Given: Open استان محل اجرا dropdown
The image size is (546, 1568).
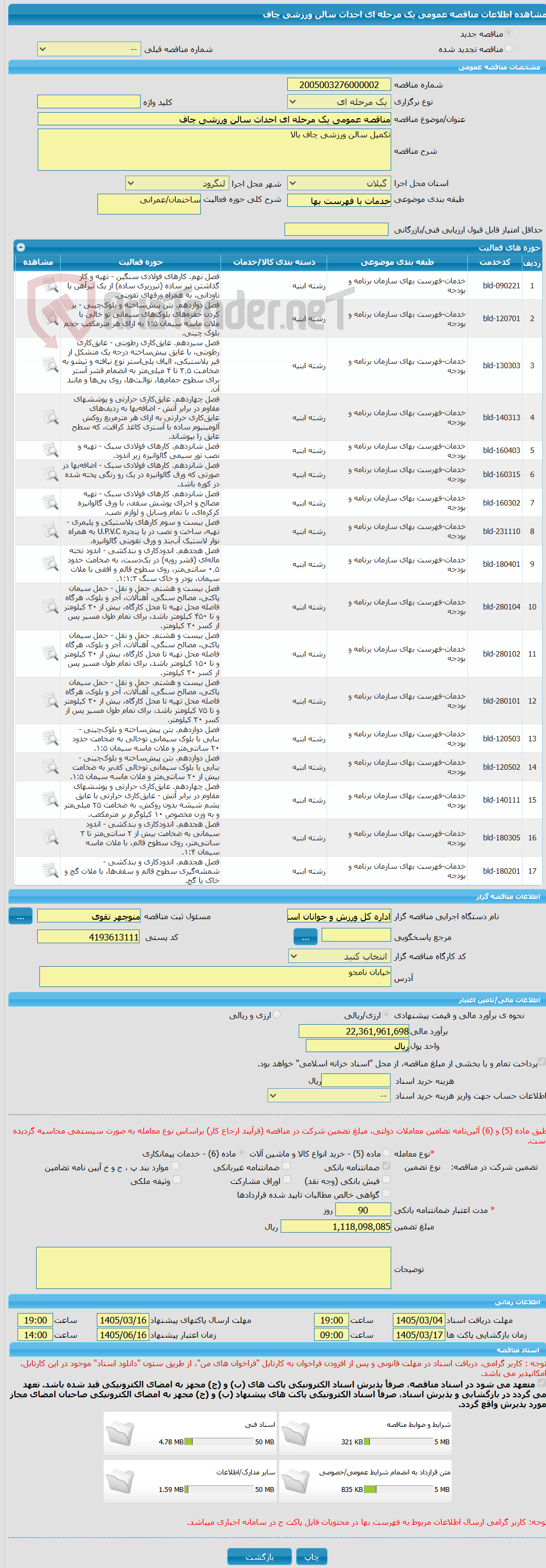Looking at the screenshot, I should pyautogui.click(x=339, y=183).
